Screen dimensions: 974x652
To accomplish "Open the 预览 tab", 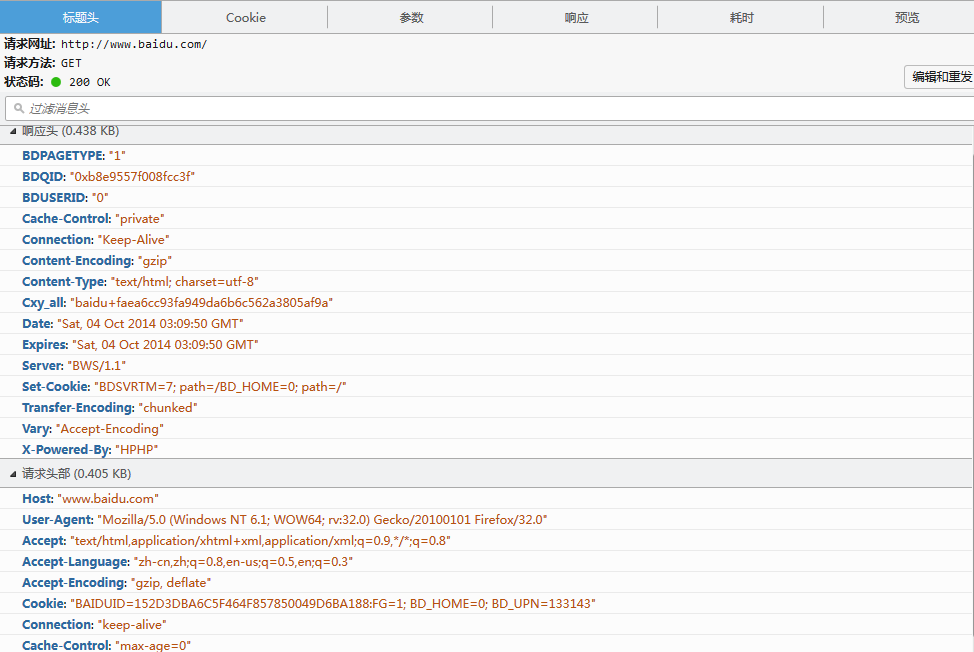I will (x=906, y=17).
